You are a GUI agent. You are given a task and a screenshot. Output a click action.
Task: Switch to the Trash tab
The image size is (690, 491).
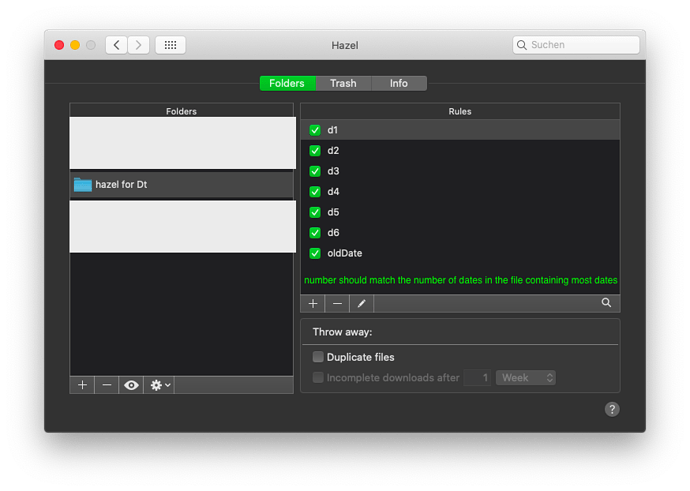pos(343,83)
